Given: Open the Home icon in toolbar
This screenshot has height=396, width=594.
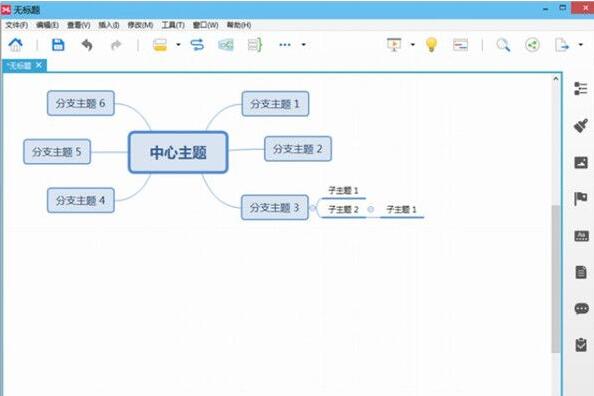Looking at the screenshot, I should click(x=16, y=45).
